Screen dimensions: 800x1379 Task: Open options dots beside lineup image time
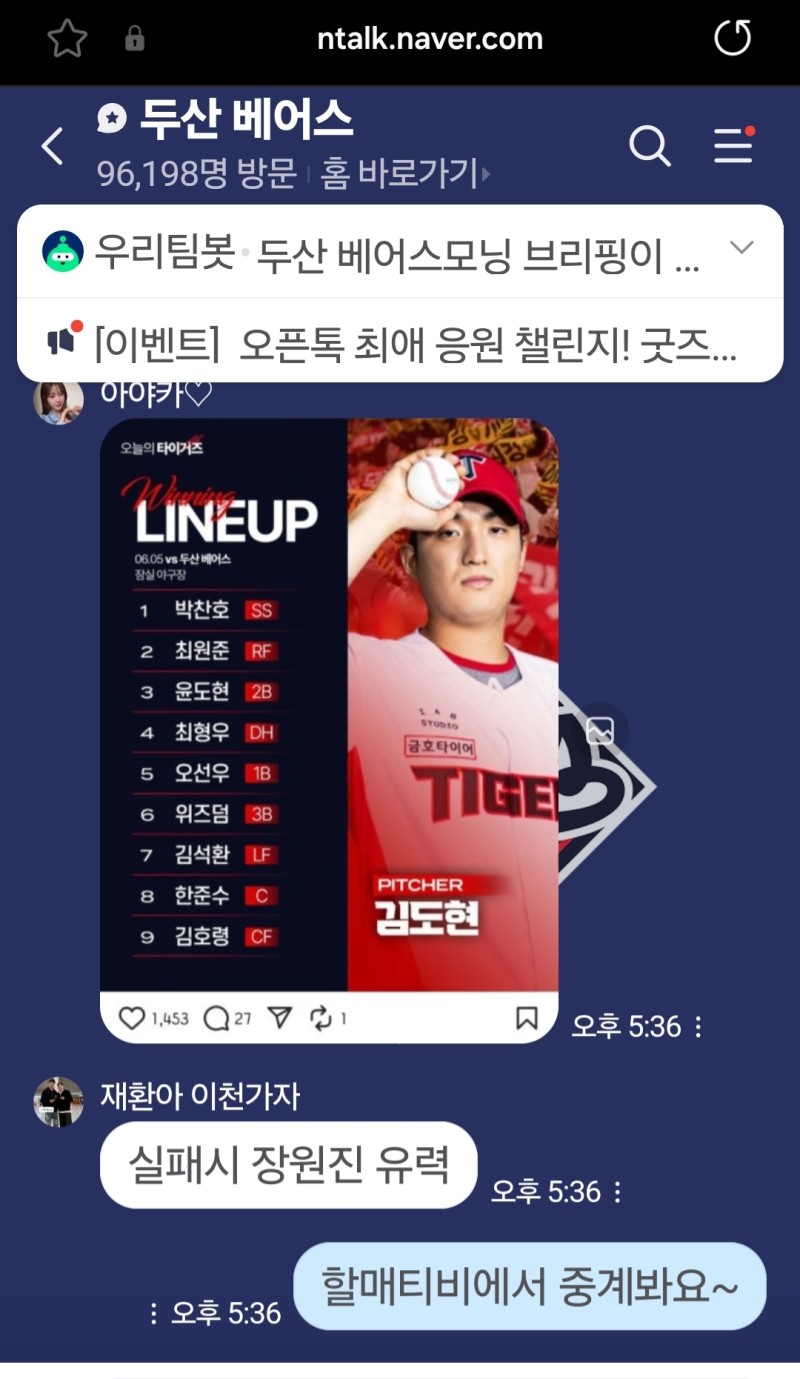tap(698, 1026)
